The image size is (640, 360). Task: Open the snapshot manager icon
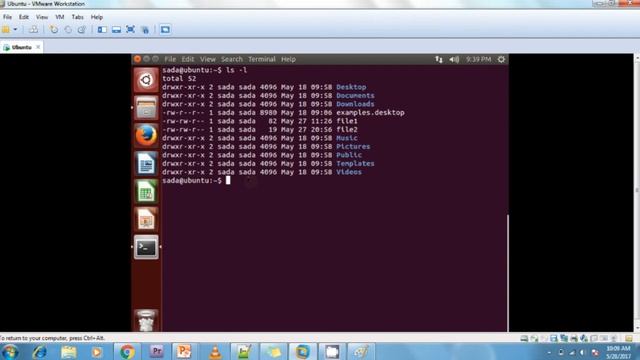tap(82, 29)
